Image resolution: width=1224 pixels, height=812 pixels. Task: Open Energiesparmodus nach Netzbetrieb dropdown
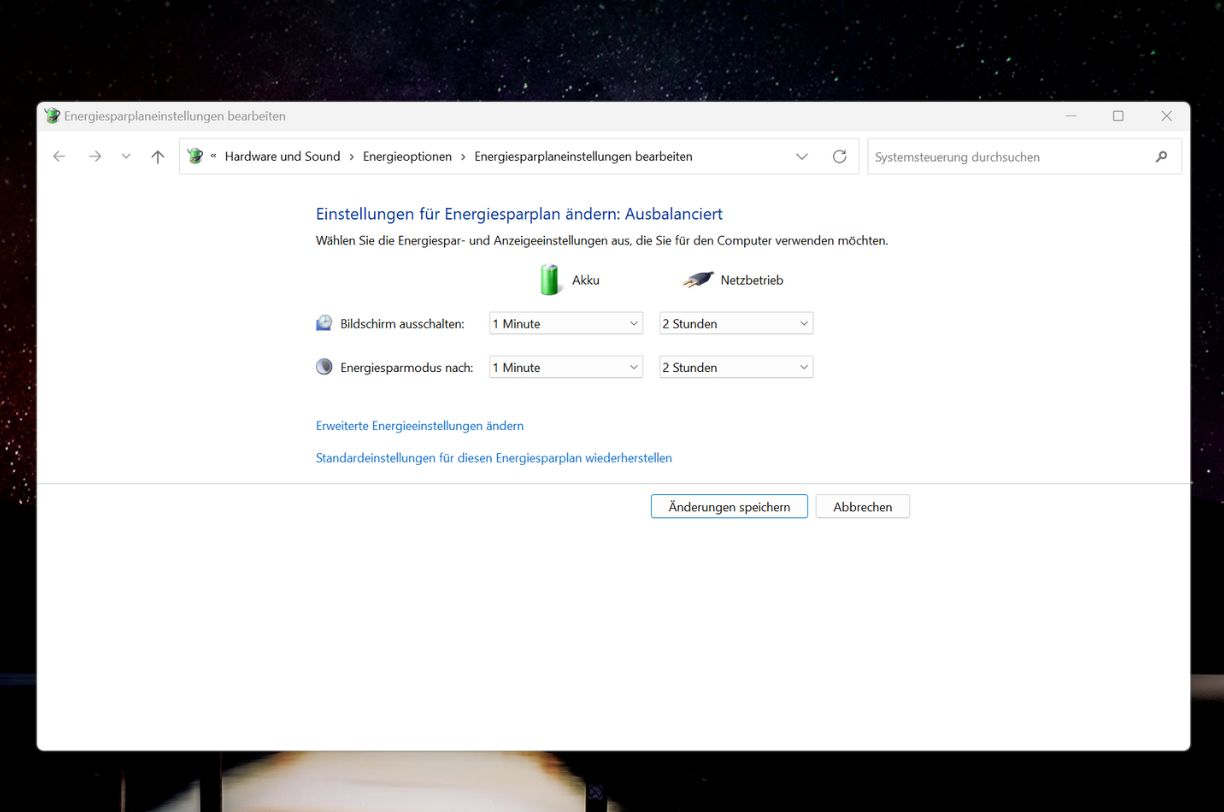coord(736,368)
